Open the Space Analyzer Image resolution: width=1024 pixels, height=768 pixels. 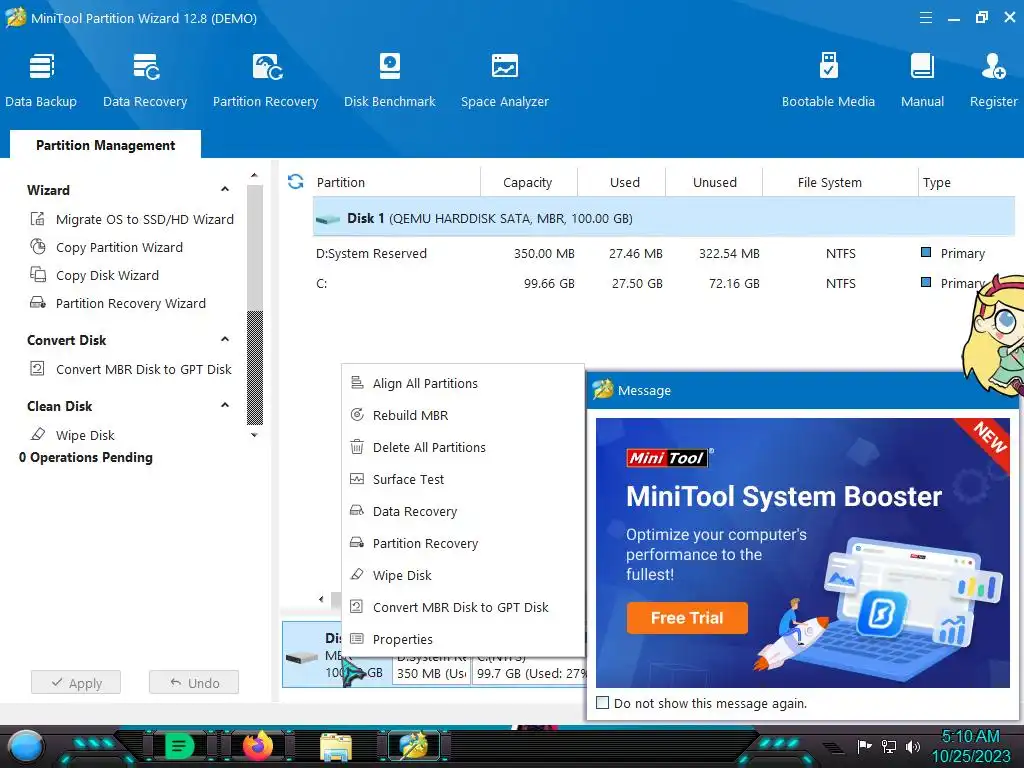click(x=505, y=80)
